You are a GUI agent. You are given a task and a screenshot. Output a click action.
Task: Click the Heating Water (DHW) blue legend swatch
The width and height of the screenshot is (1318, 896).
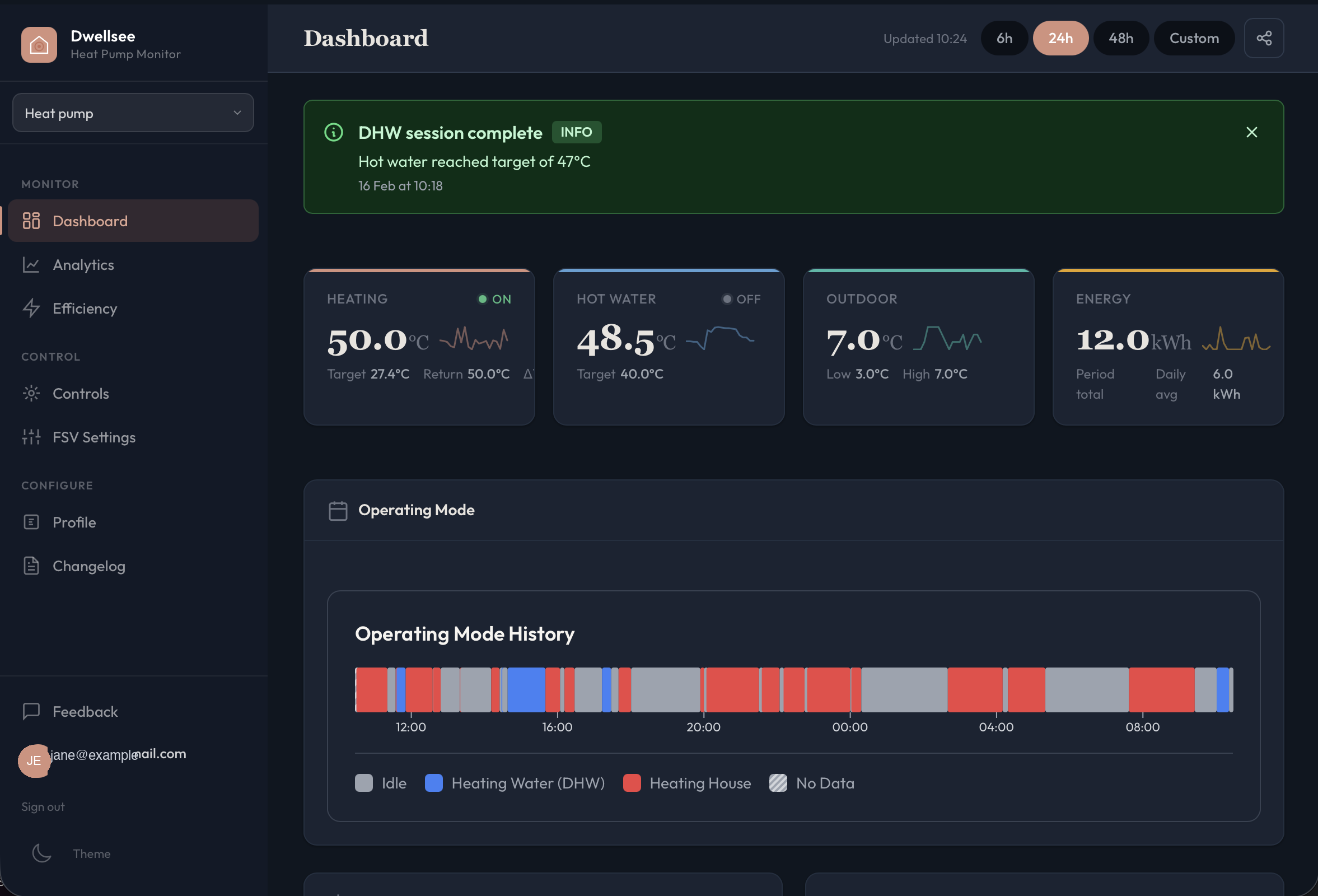(434, 783)
